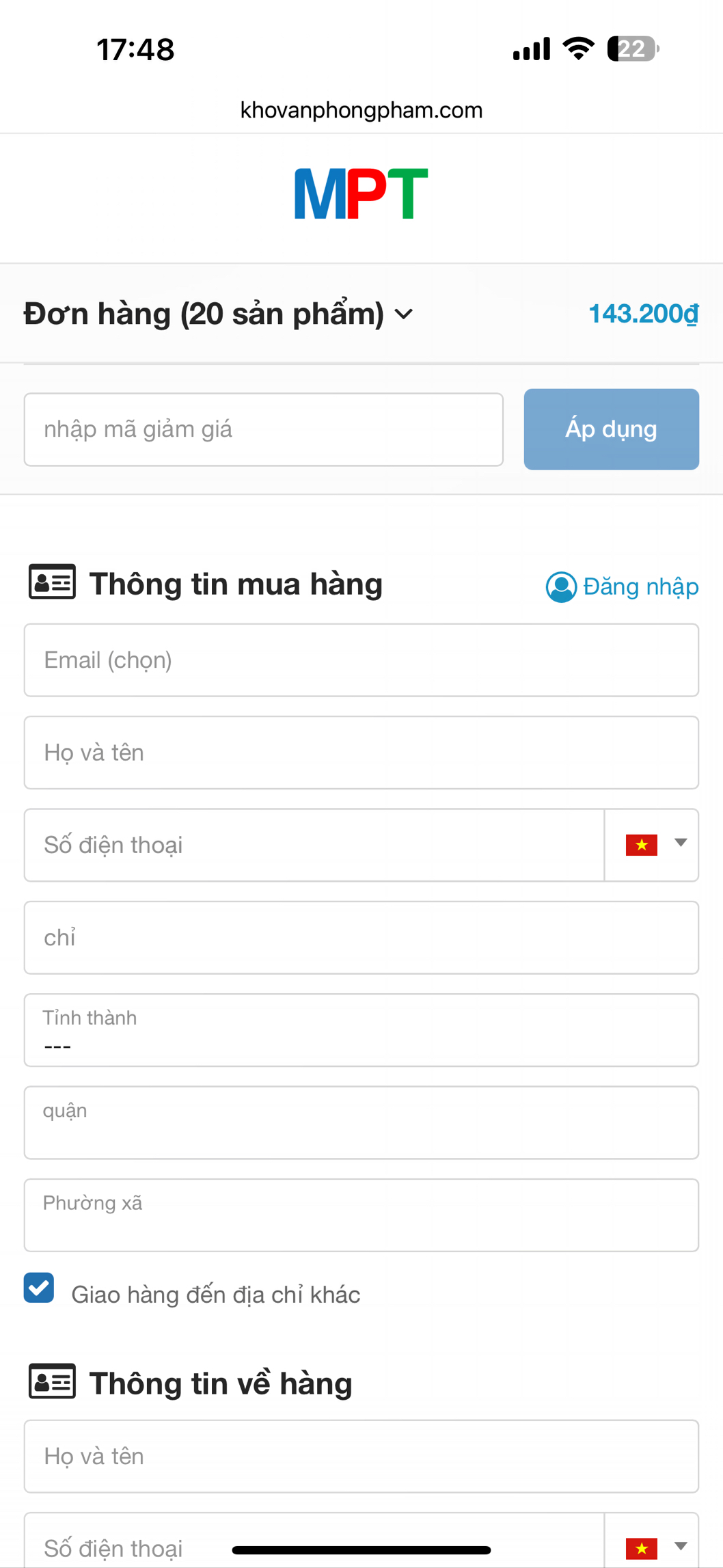
Task: Uncheck Giao hàng đến địa chỉ khác checkbox
Action: point(39,1288)
